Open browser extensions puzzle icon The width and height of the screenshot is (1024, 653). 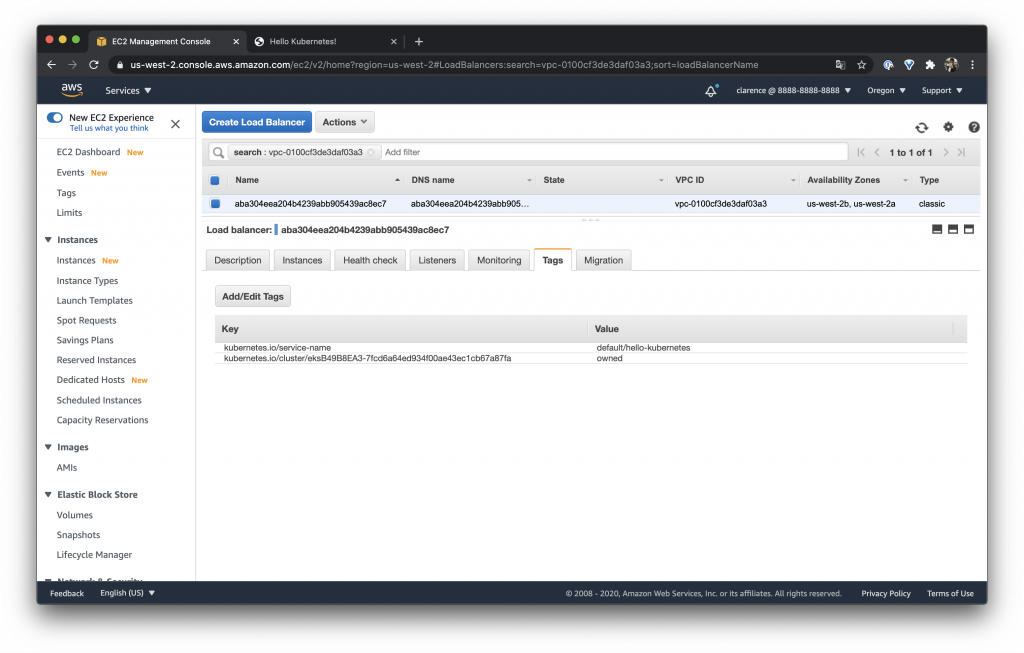(930, 65)
